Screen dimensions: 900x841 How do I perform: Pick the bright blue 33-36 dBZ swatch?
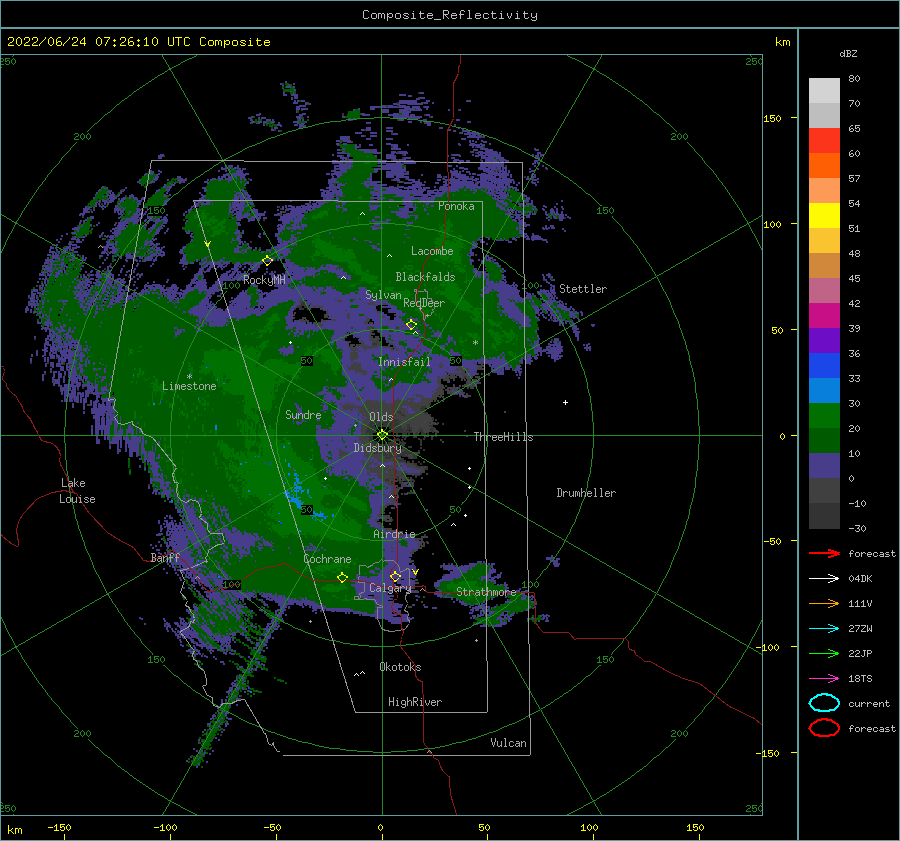[x=824, y=366]
